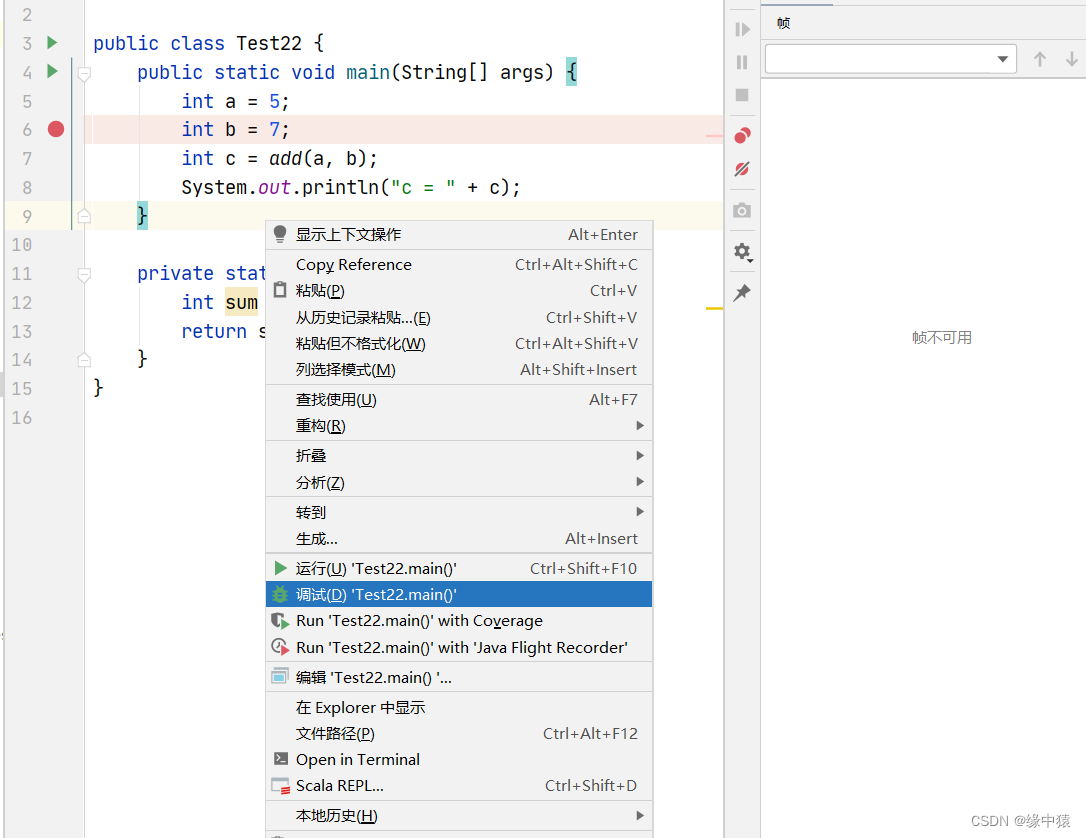Click the camera thread dump icon

742,211
